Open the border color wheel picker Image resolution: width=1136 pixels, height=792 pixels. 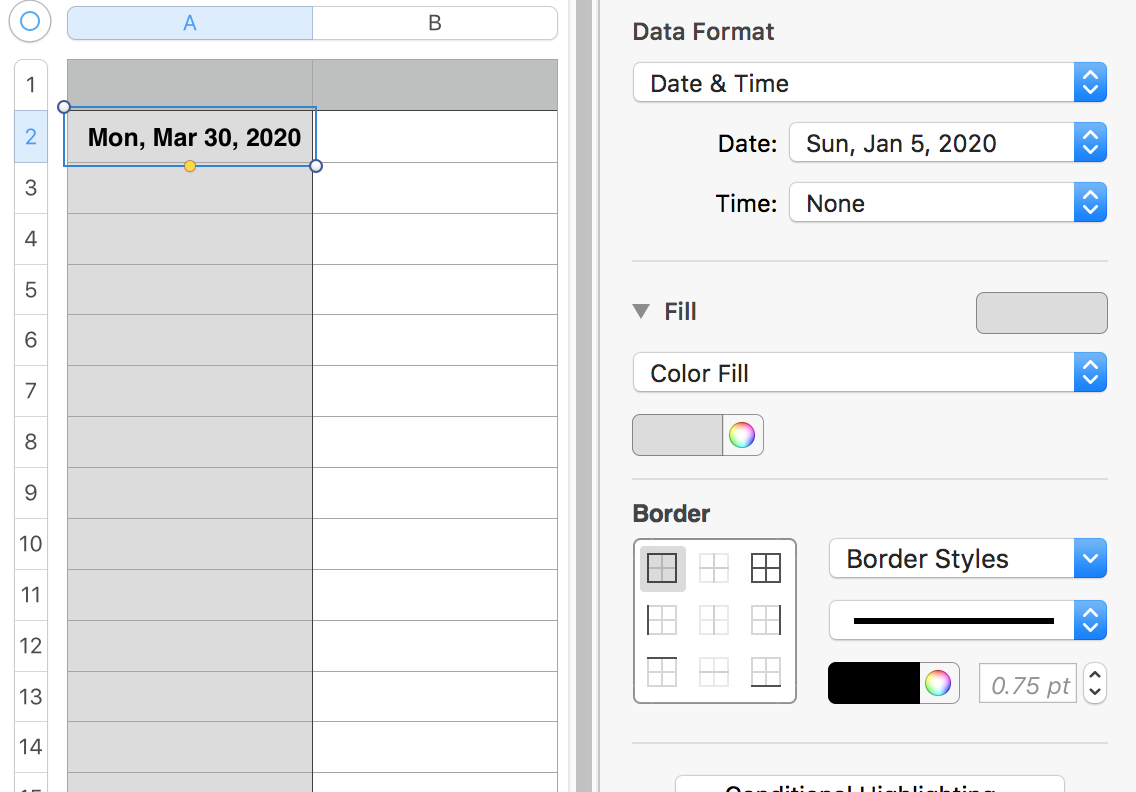tap(937, 683)
